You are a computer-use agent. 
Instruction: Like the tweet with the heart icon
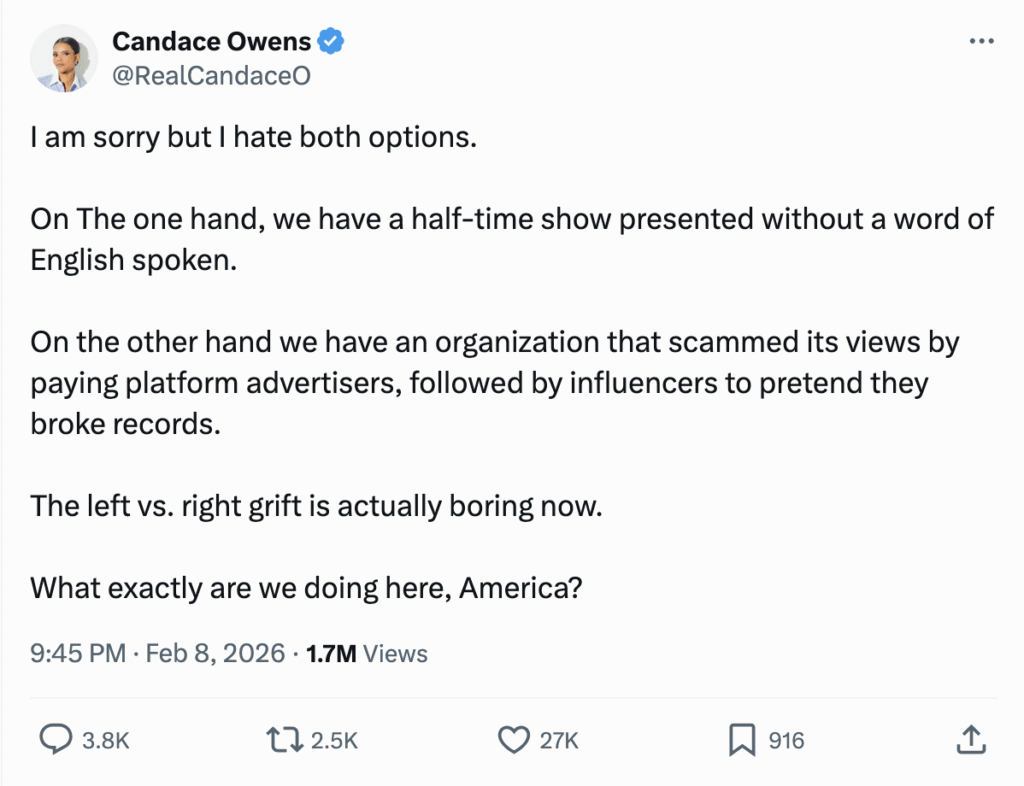click(513, 740)
